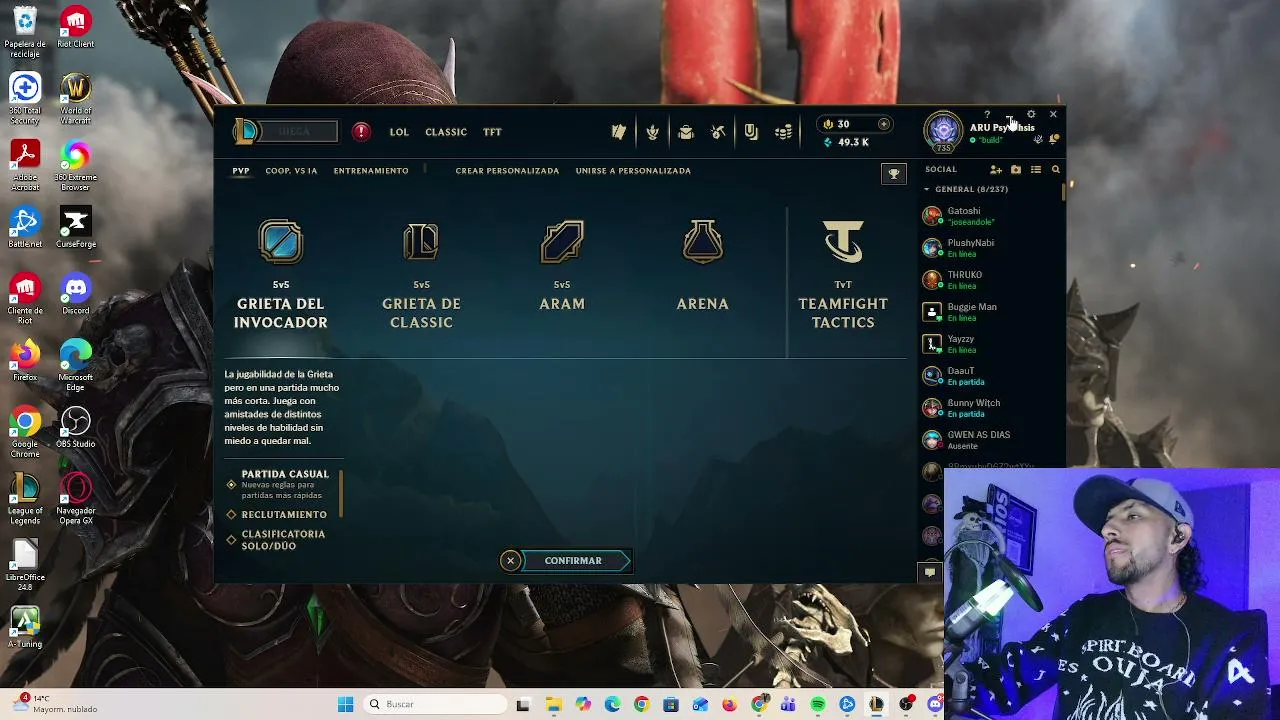
Task: Add Riot Points with plus button
Action: 884,124
